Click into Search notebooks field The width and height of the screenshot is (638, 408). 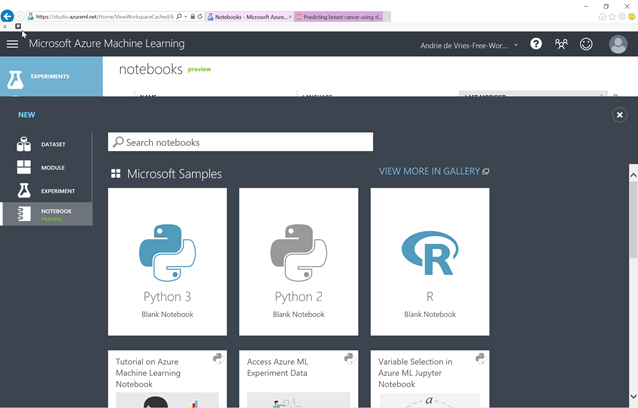240,142
